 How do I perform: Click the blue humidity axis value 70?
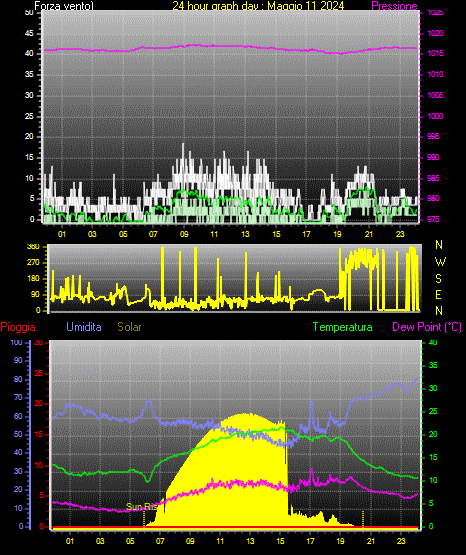pyautogui.click(x=18, y=397)
